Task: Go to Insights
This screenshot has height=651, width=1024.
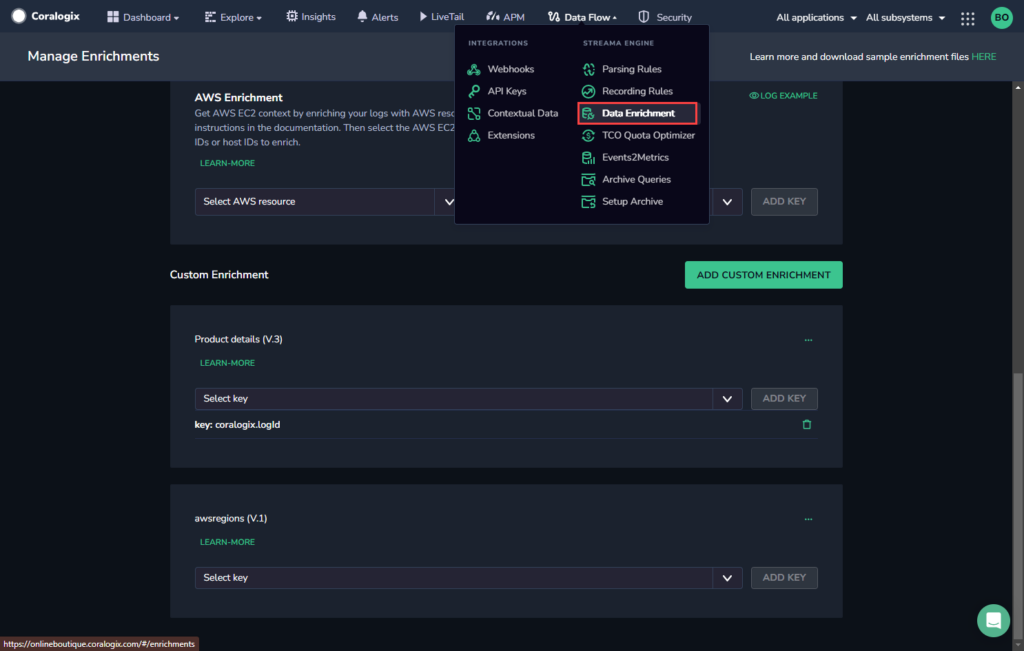Action: point(311,17)
